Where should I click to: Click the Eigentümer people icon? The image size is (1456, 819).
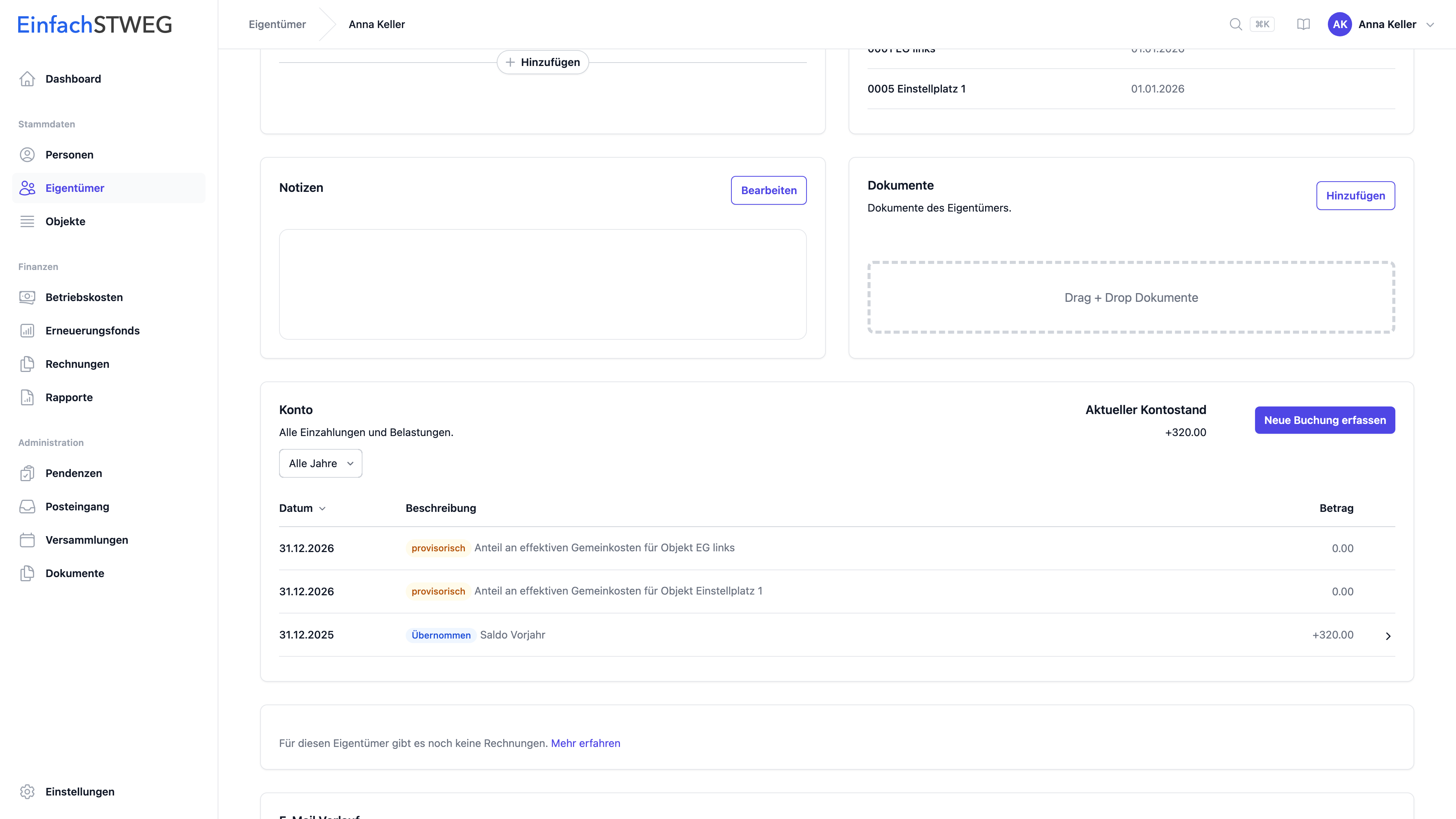click(27, 188)
